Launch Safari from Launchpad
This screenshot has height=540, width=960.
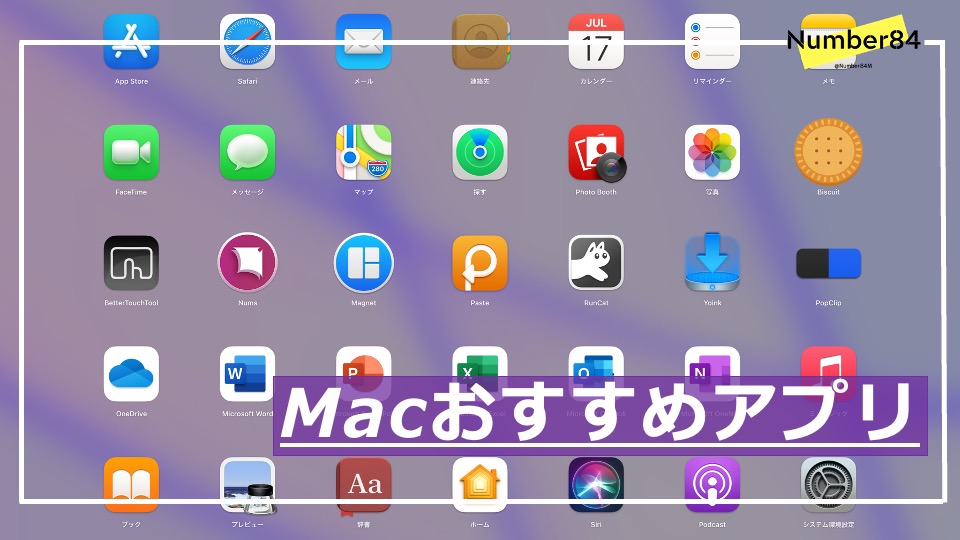point(247,42)
